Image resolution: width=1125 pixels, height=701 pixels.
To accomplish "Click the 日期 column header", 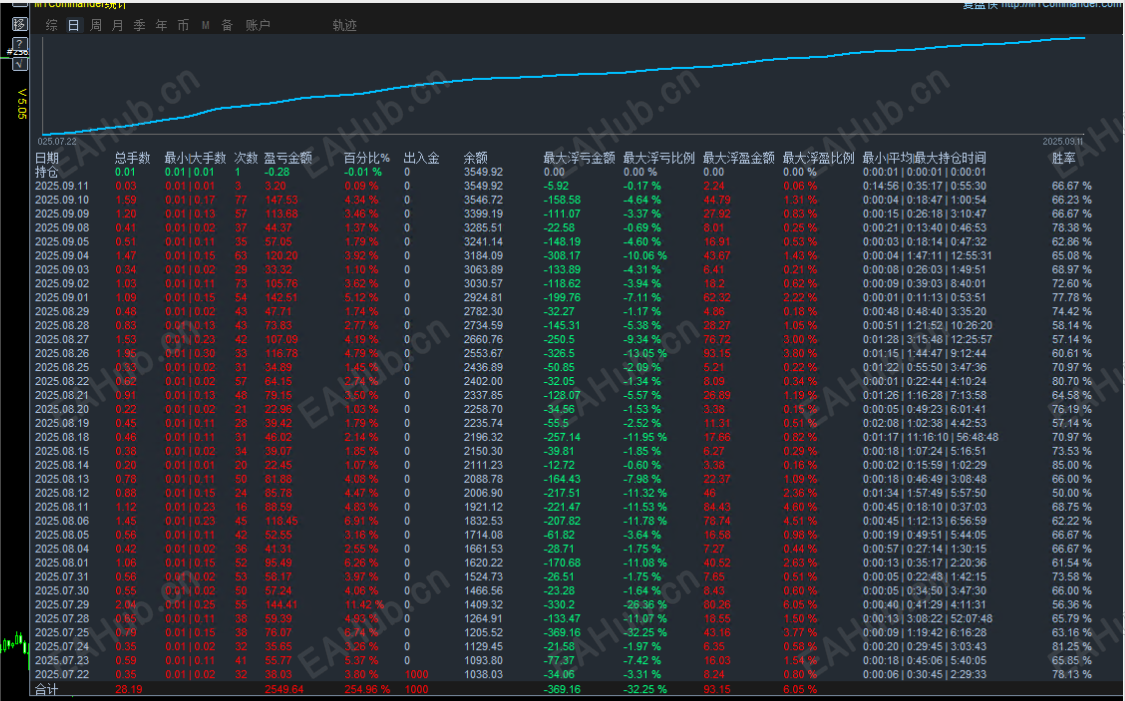I will [x=47, y=158].
